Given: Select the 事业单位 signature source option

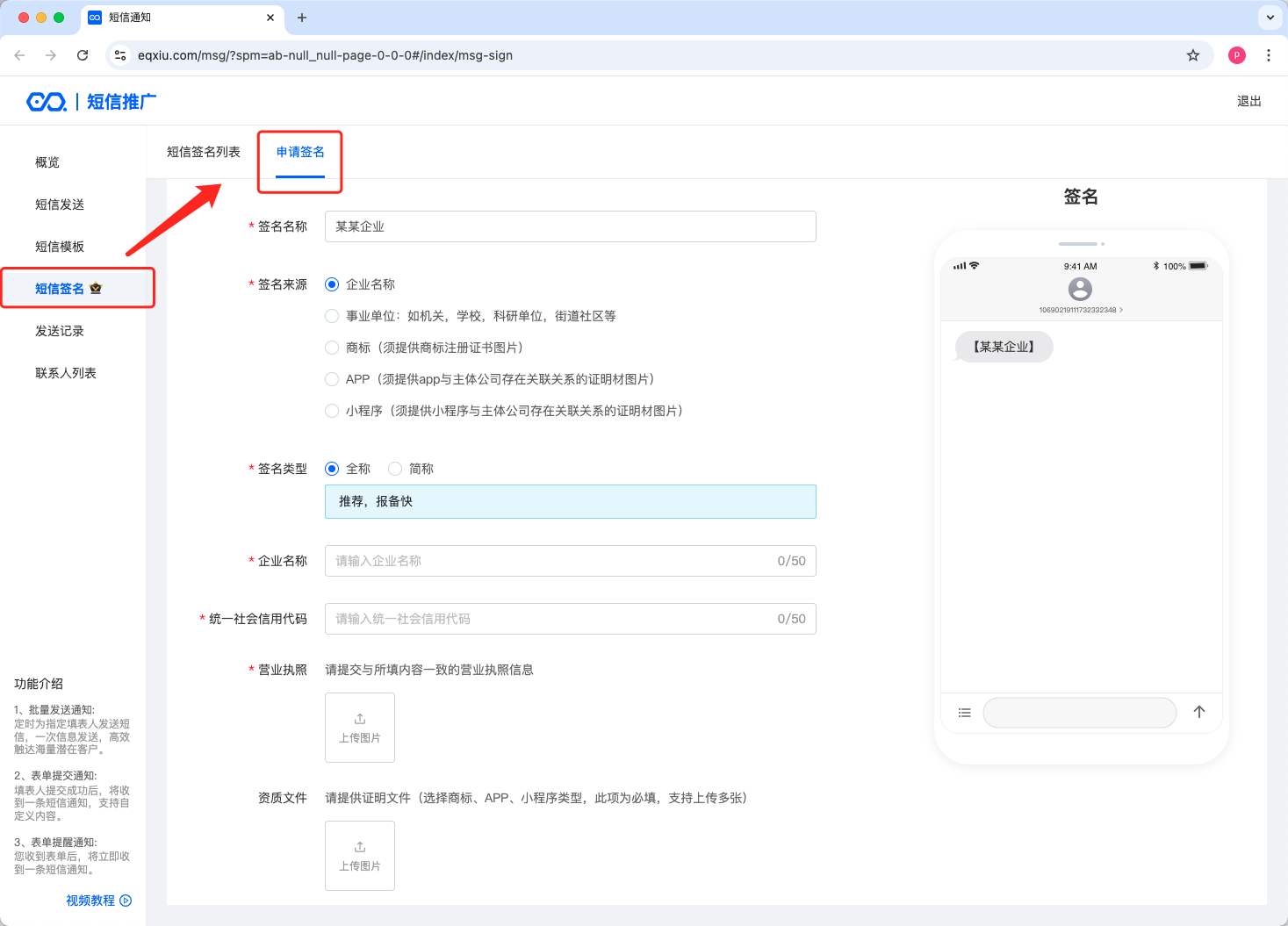Looking at the screenshot, I should click(332, 316).
